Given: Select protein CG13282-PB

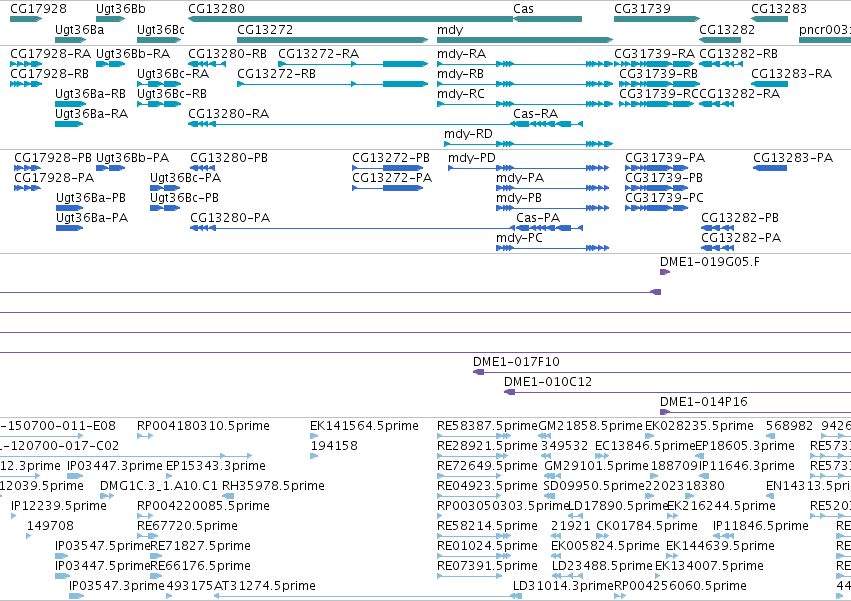Looking at the screenshot, I should click(740, 218).
